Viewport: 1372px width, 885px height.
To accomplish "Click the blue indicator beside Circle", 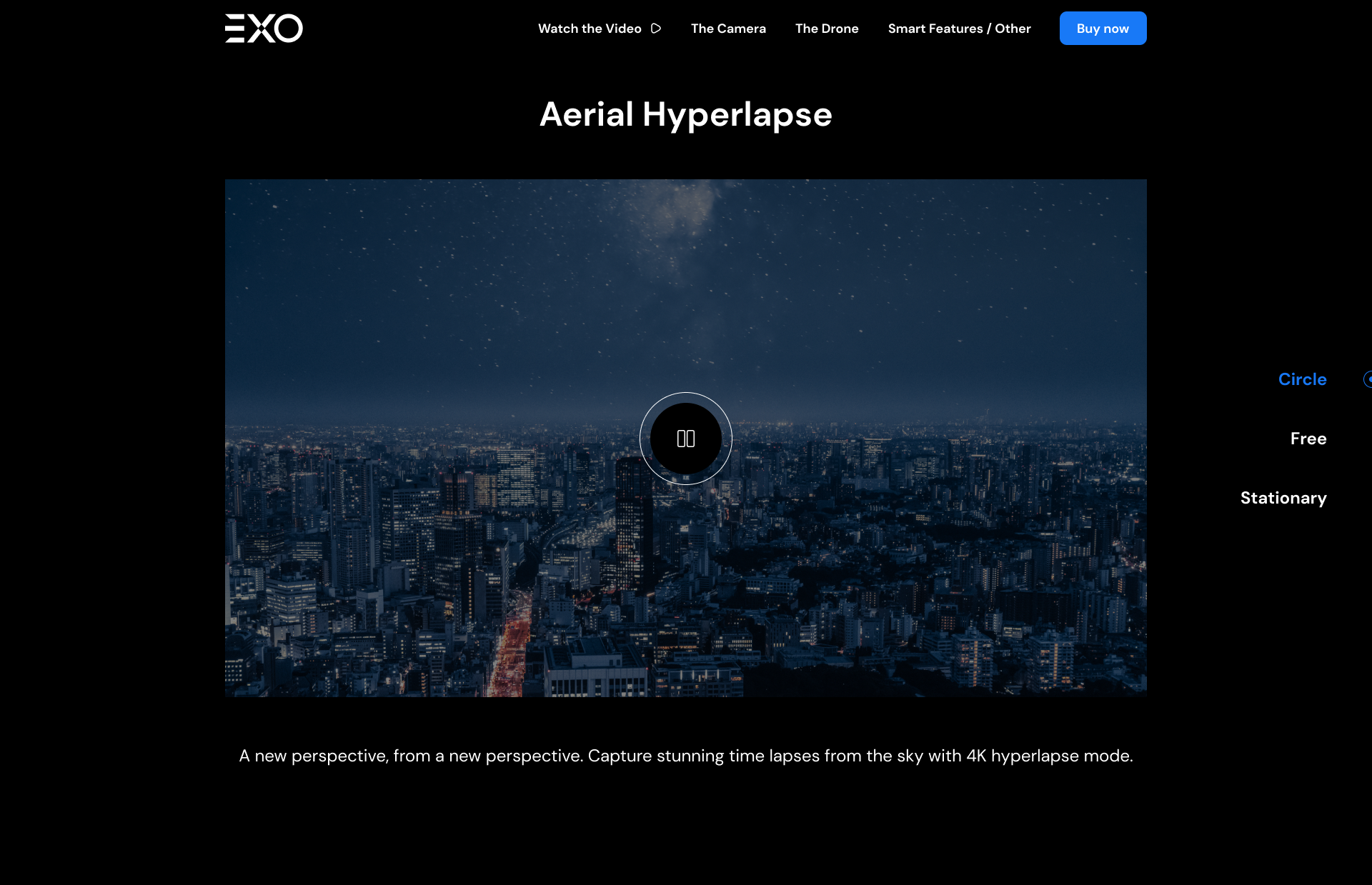I will [x=1368, y=379].
